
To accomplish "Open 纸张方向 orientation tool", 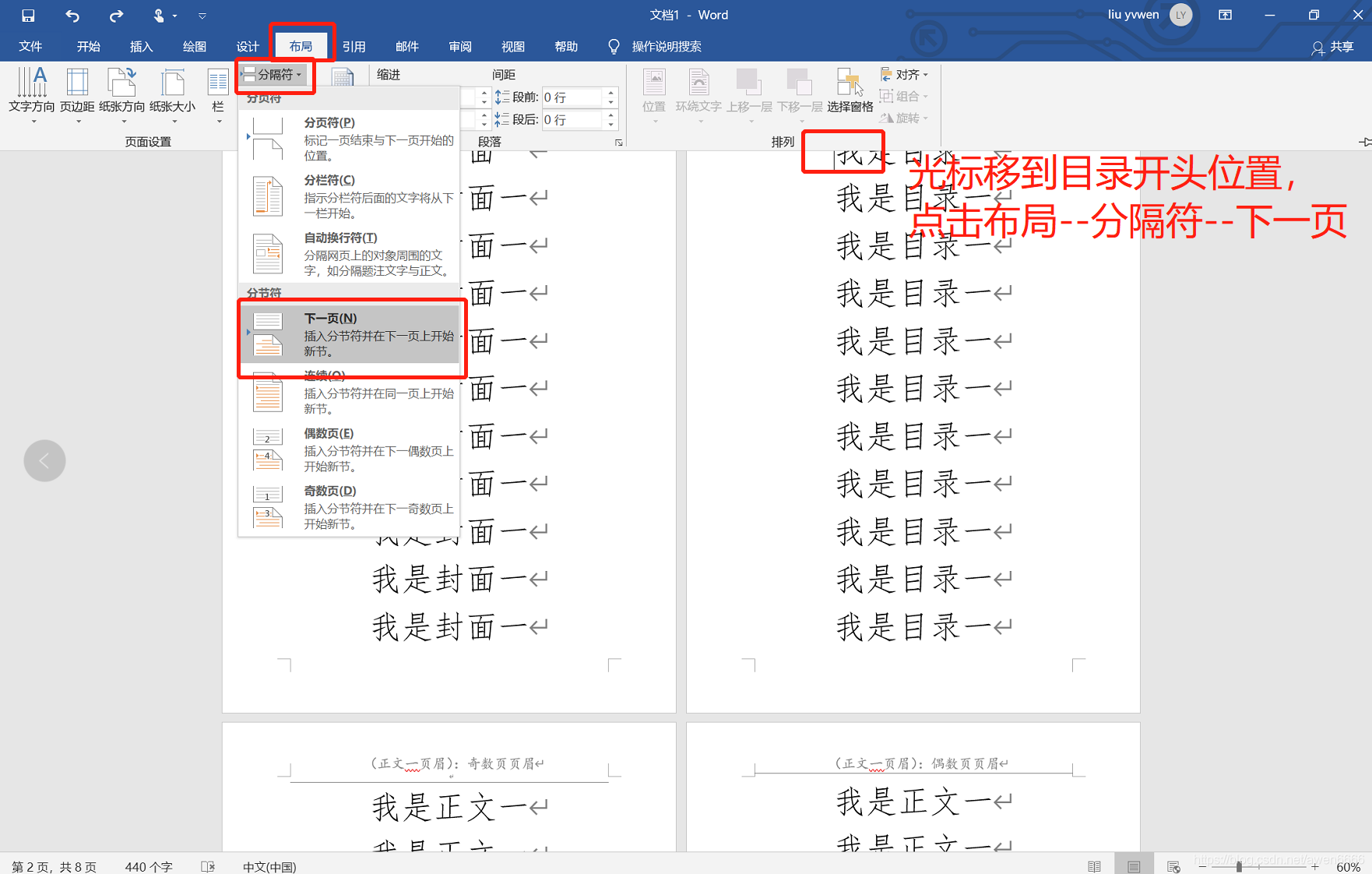I will click(x=122, y=95).
